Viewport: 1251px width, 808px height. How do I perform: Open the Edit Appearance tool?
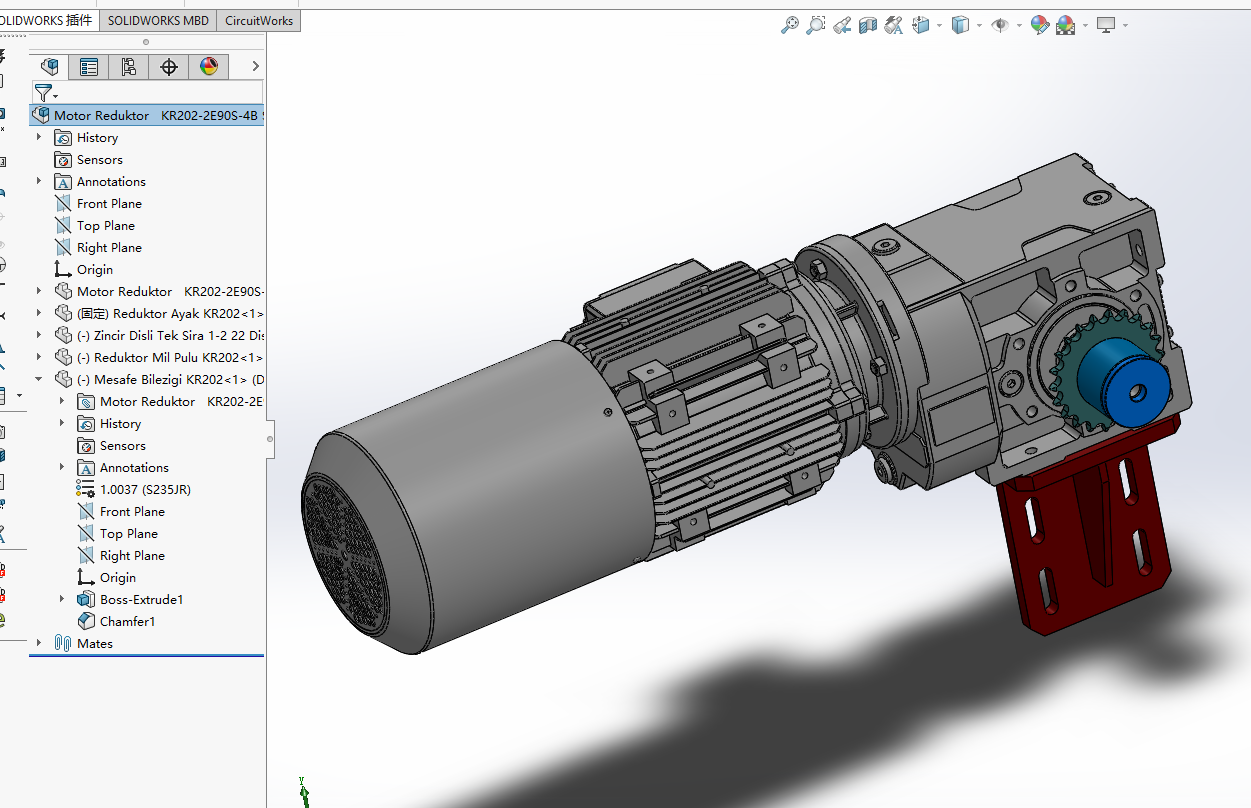(x=1040, y=25)
